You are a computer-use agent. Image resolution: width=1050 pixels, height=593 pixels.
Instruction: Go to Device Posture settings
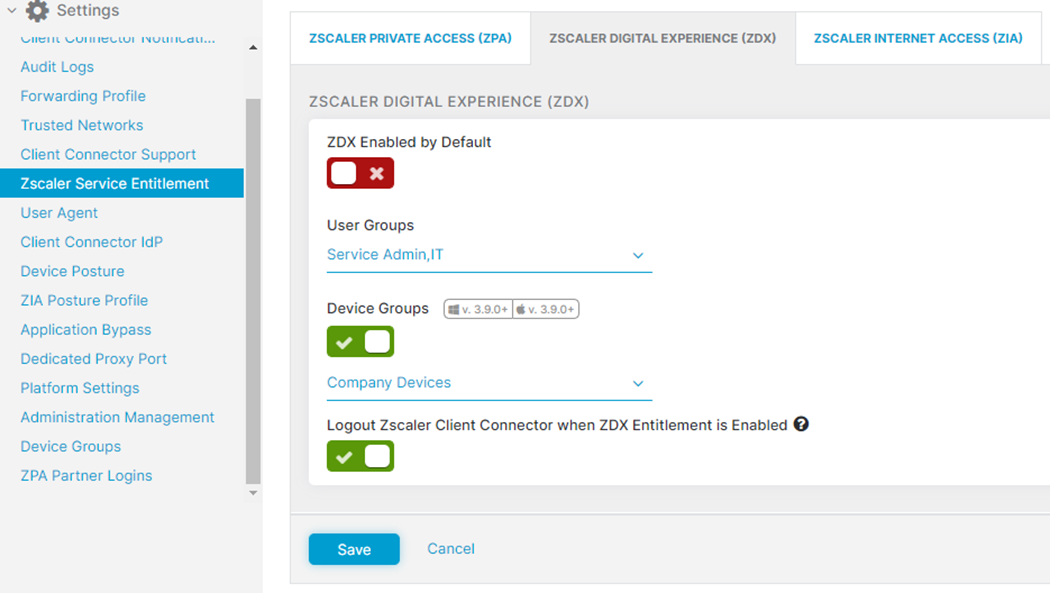(72, 271)
